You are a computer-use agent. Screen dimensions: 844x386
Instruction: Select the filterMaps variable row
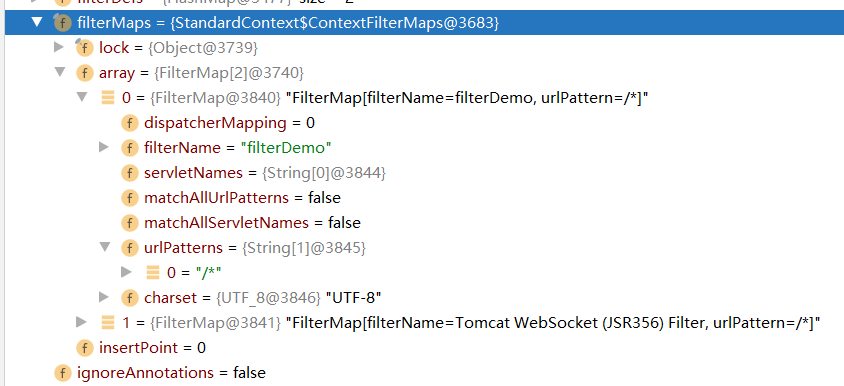coord(424,23)
